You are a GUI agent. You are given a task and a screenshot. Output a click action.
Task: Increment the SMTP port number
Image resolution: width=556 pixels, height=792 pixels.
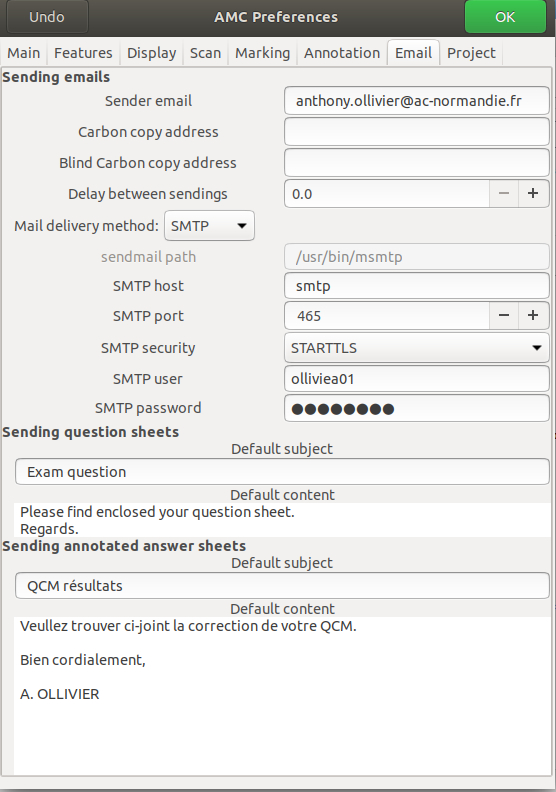click(x=533, y=316)
